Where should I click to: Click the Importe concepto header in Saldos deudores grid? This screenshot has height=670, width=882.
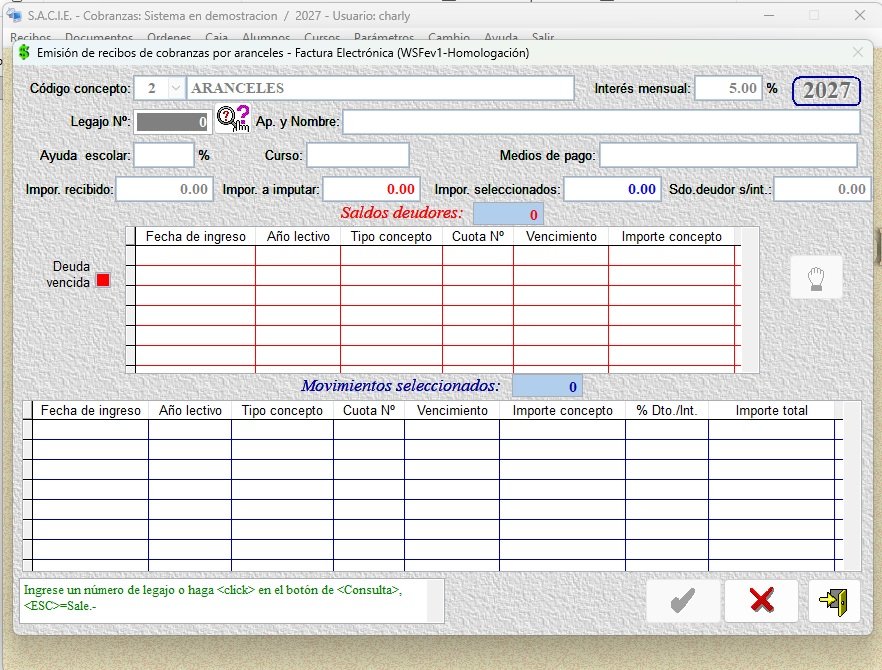click(672, 237)
